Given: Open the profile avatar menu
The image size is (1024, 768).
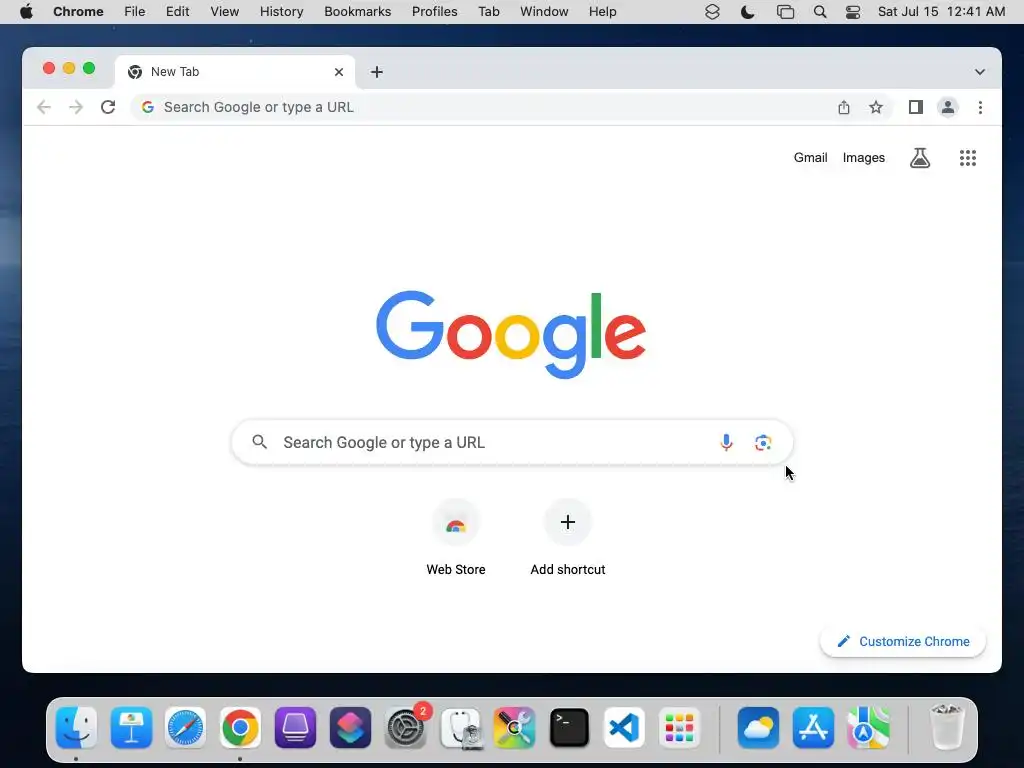Looking at the screenshot, I should tap(948, 107).
